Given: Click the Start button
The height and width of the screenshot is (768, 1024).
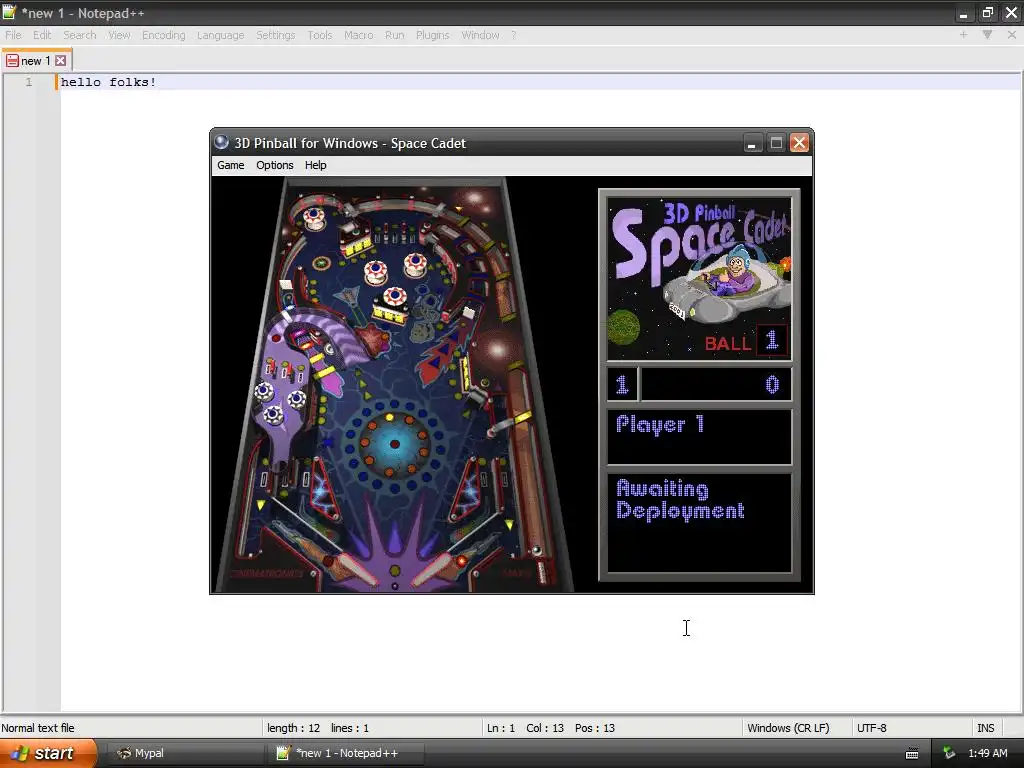Looking at the screenshot, I should click(47, 753).
